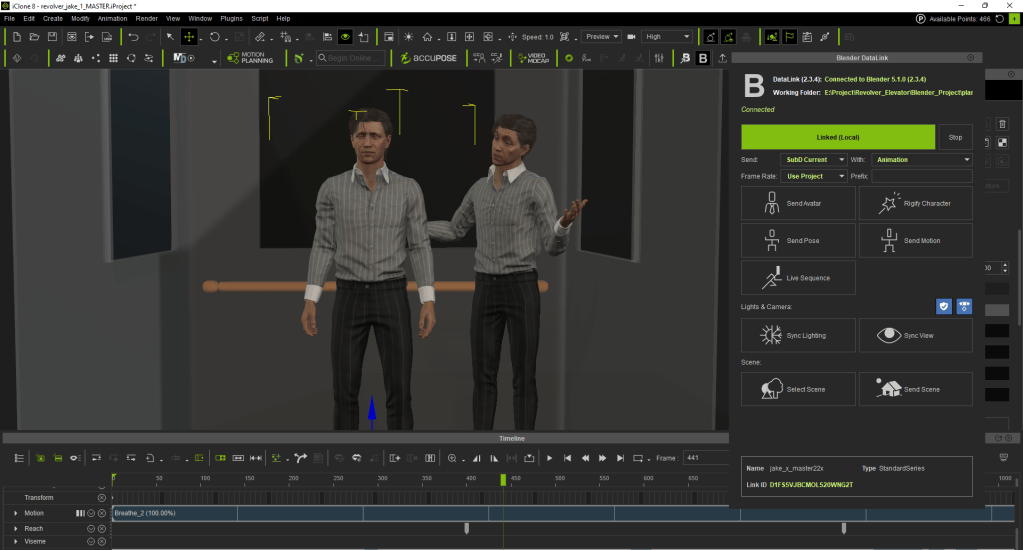Open the Video Mocap tool
The height and width of the screenshot is (550, 1023).
click(x=533, y=58)
